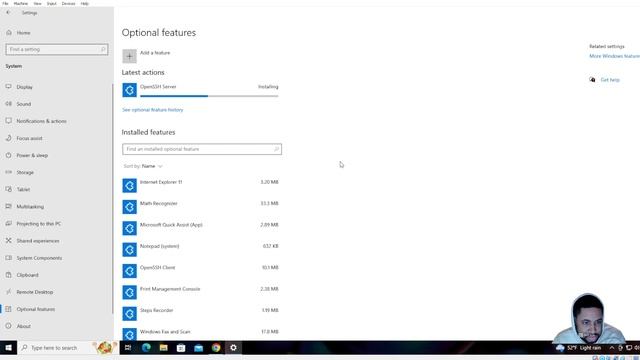Open the About page
The image size is (640, 360).
point(23,327)
